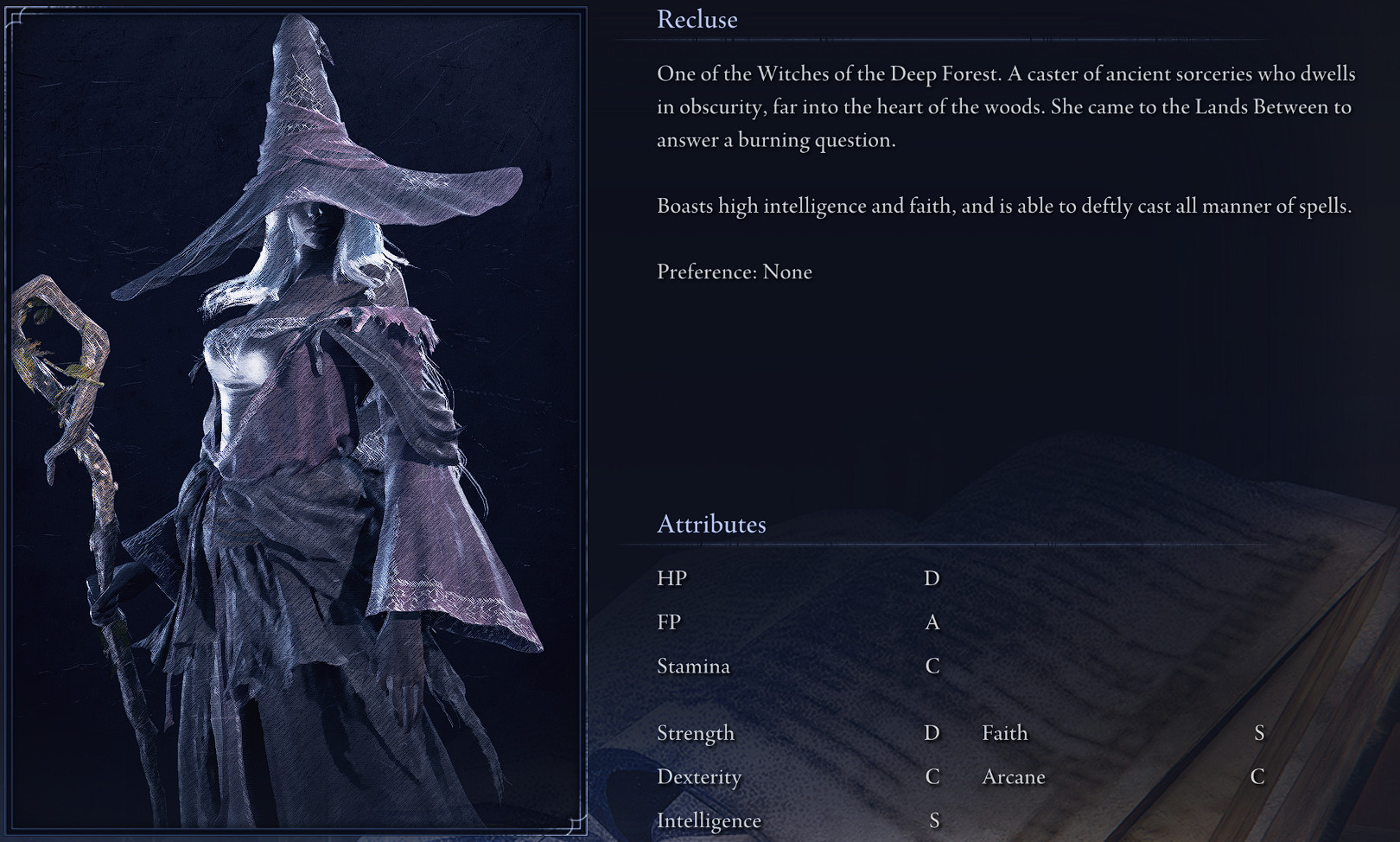Click the Stamina grade C

932,666
